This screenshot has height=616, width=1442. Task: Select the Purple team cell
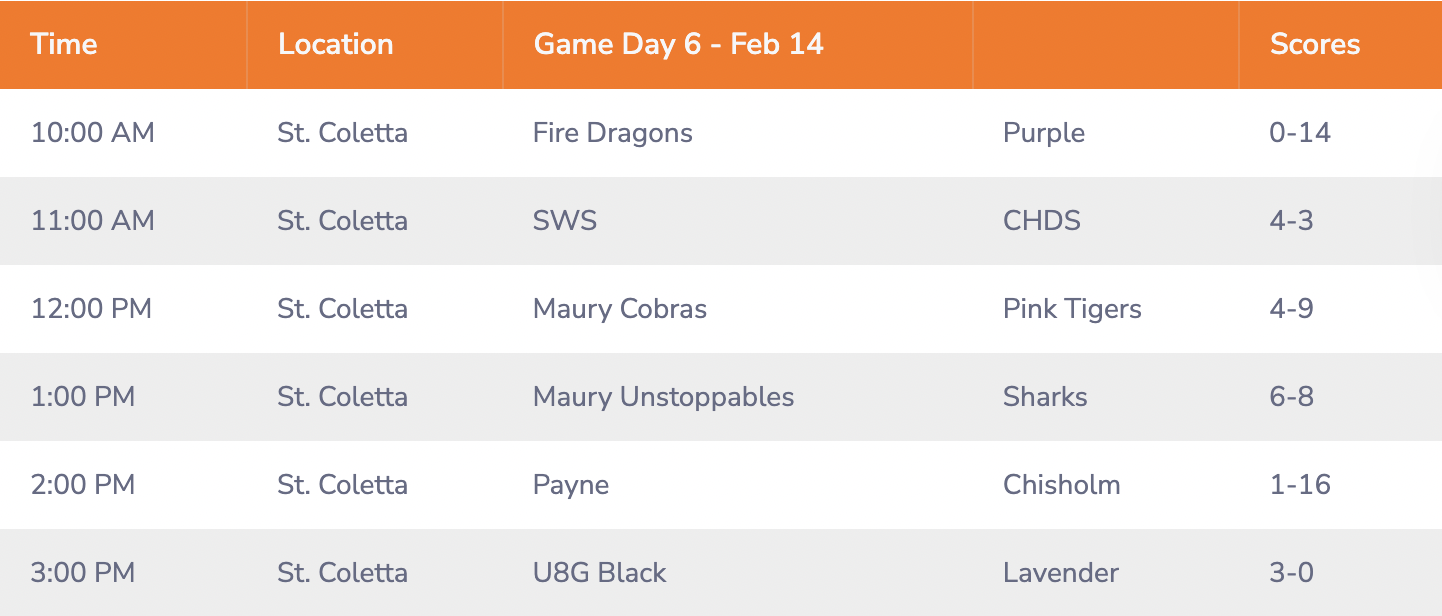pyautogui.click(x=1043, y=133)
